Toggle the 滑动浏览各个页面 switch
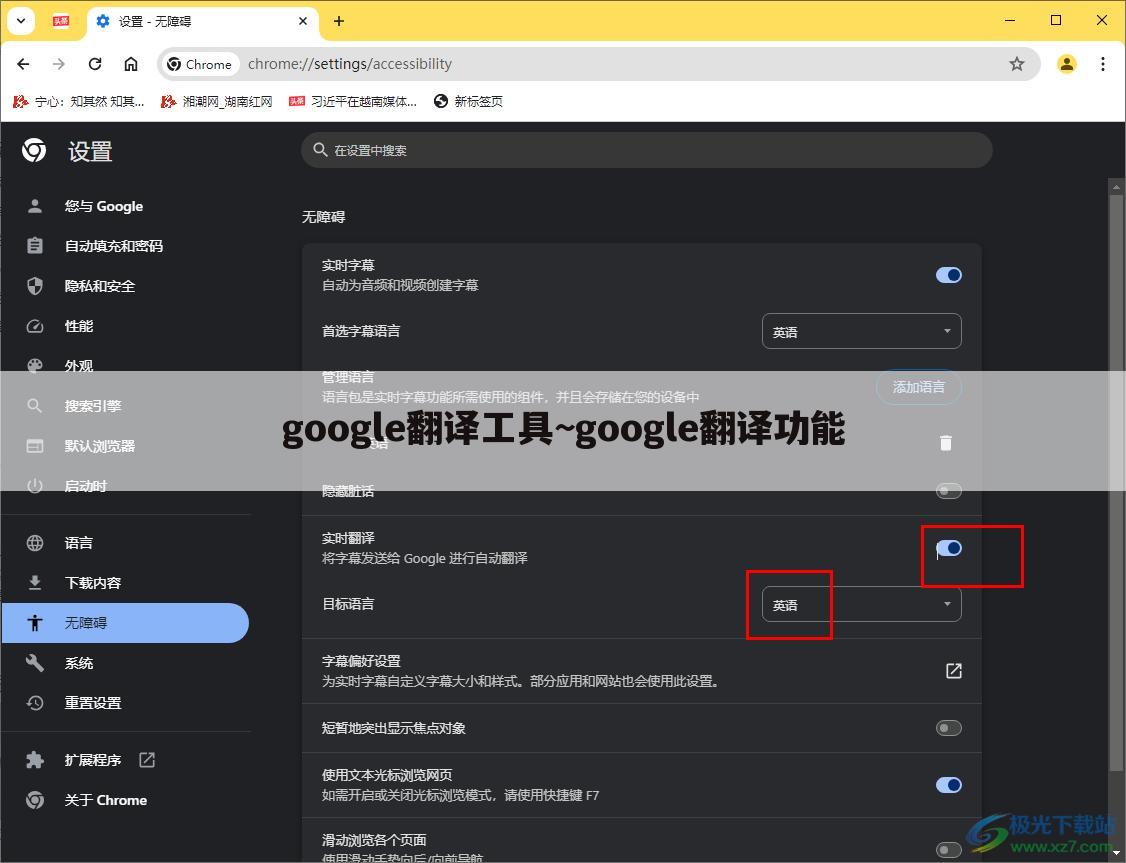Screen dimensions: 1126x863 pyautogui.click(x=949, y=850)
